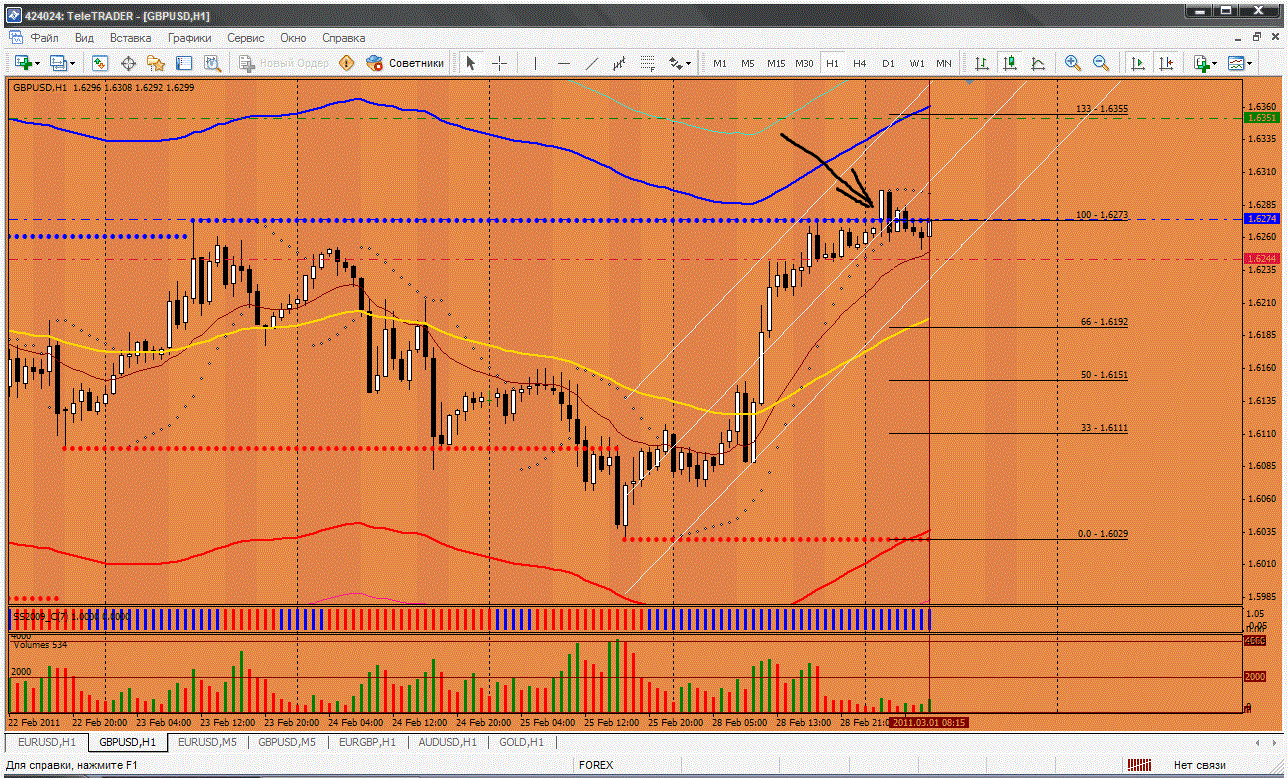Switch to the AUDUSD,H1 chart tab

coord(448,742)
